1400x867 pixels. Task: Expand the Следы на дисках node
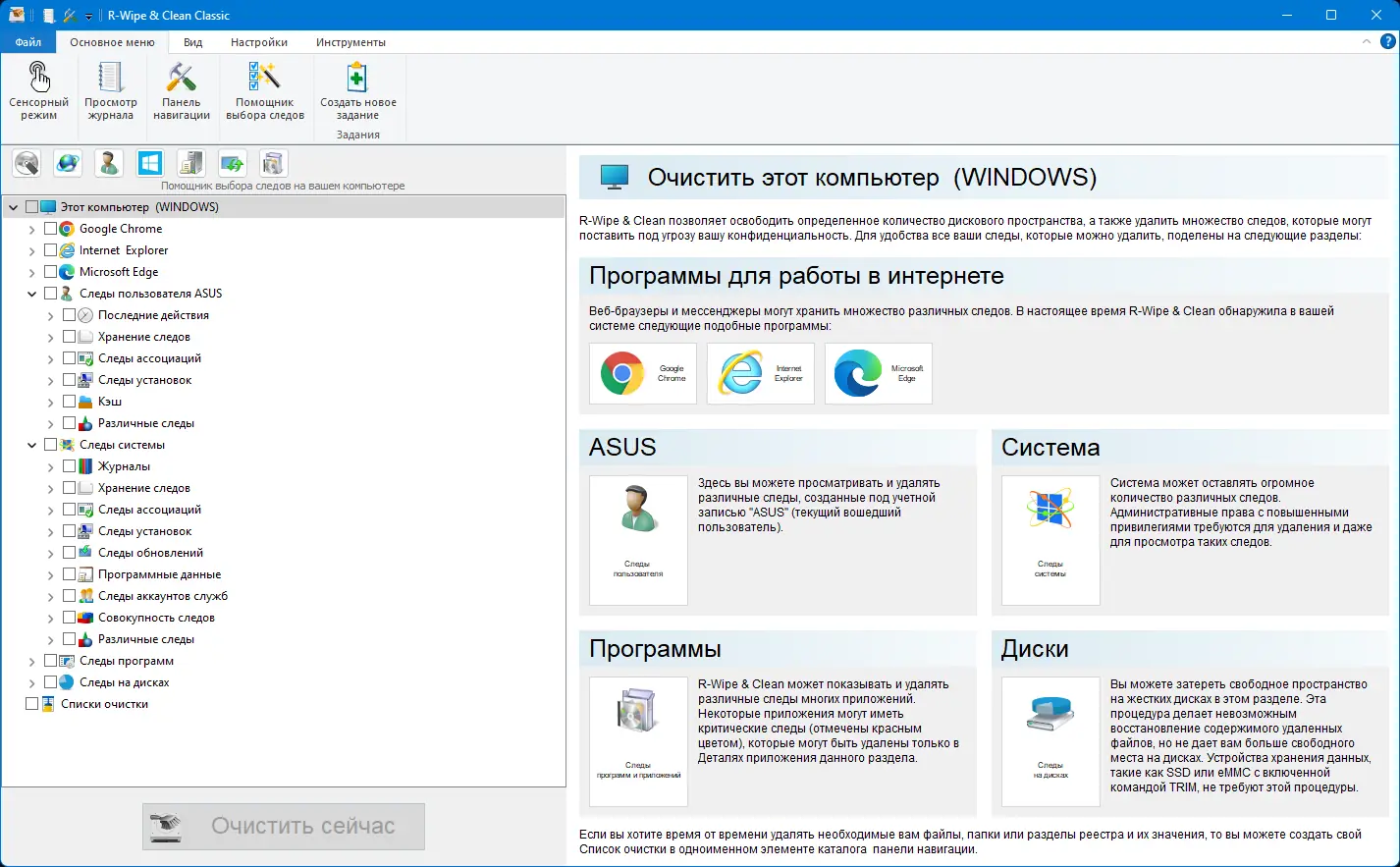(x=30, y=681)
